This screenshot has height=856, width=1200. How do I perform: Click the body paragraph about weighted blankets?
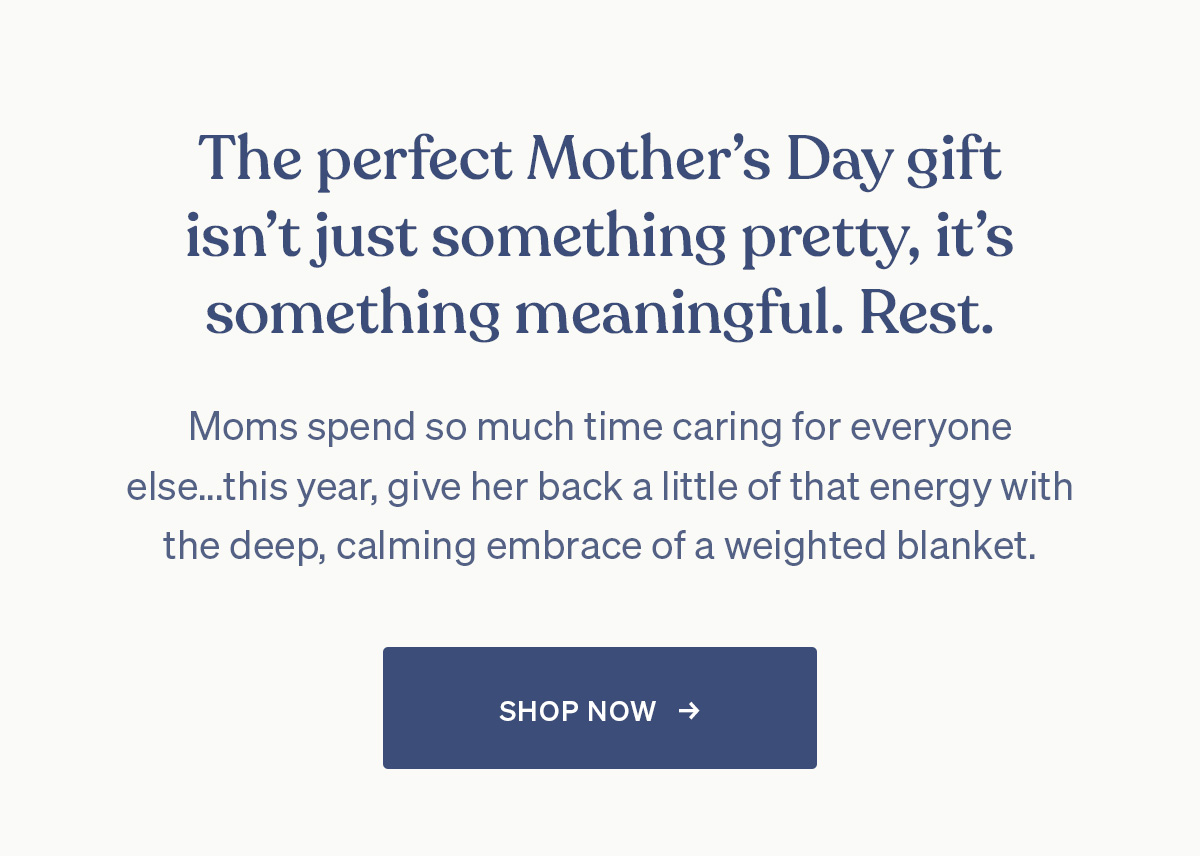point(600,486)
